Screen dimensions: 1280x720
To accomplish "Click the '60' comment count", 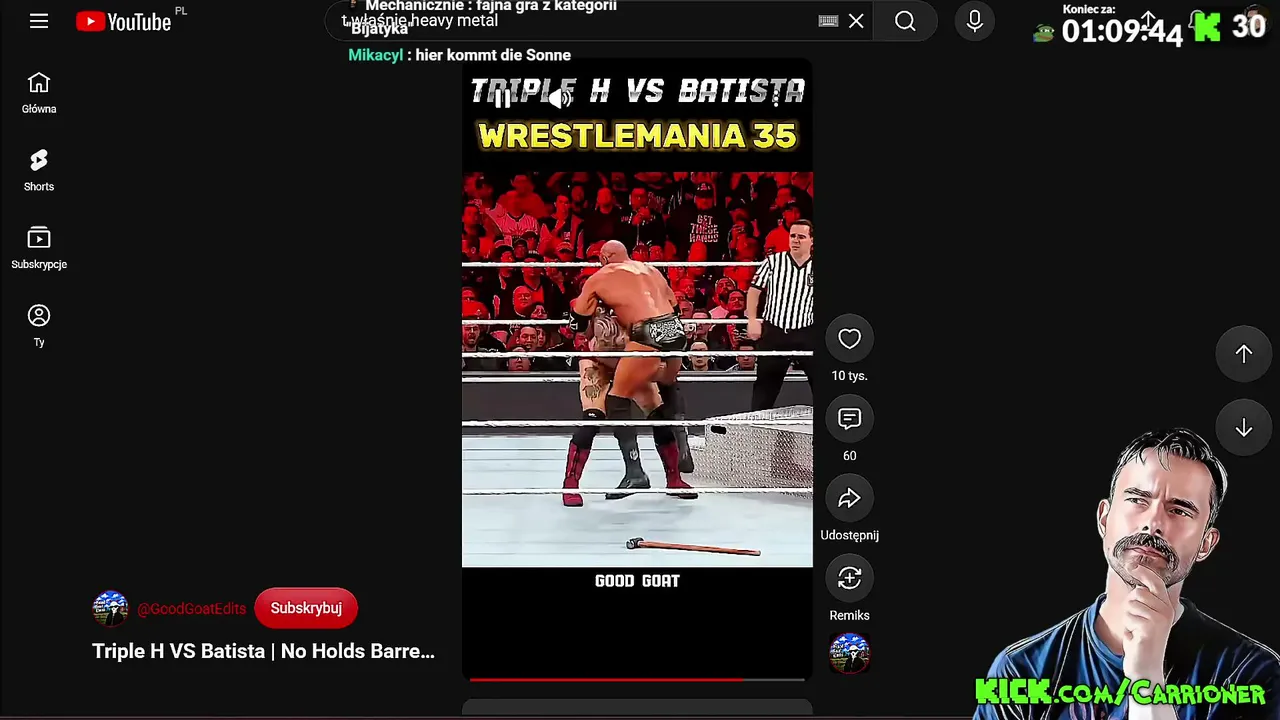I will coord(849,456).
